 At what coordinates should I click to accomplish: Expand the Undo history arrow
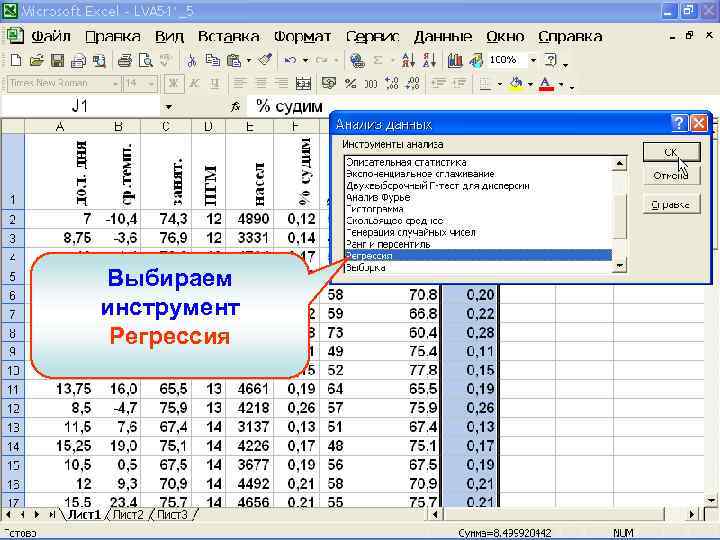pyautogui.click(x=305, y=60)
